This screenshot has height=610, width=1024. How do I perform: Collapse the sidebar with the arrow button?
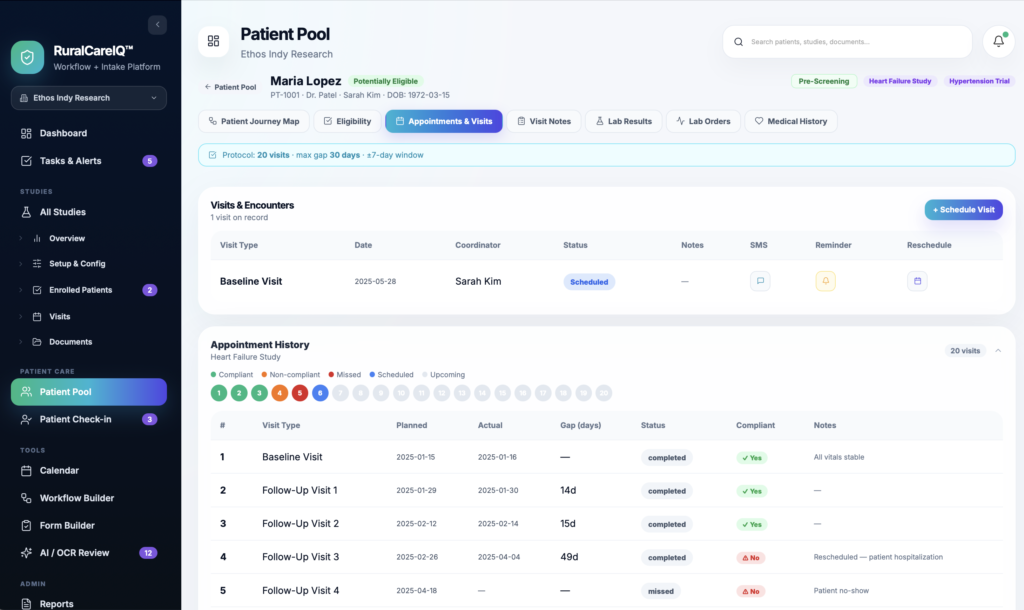pyautogui.click(x=157, y=25)
